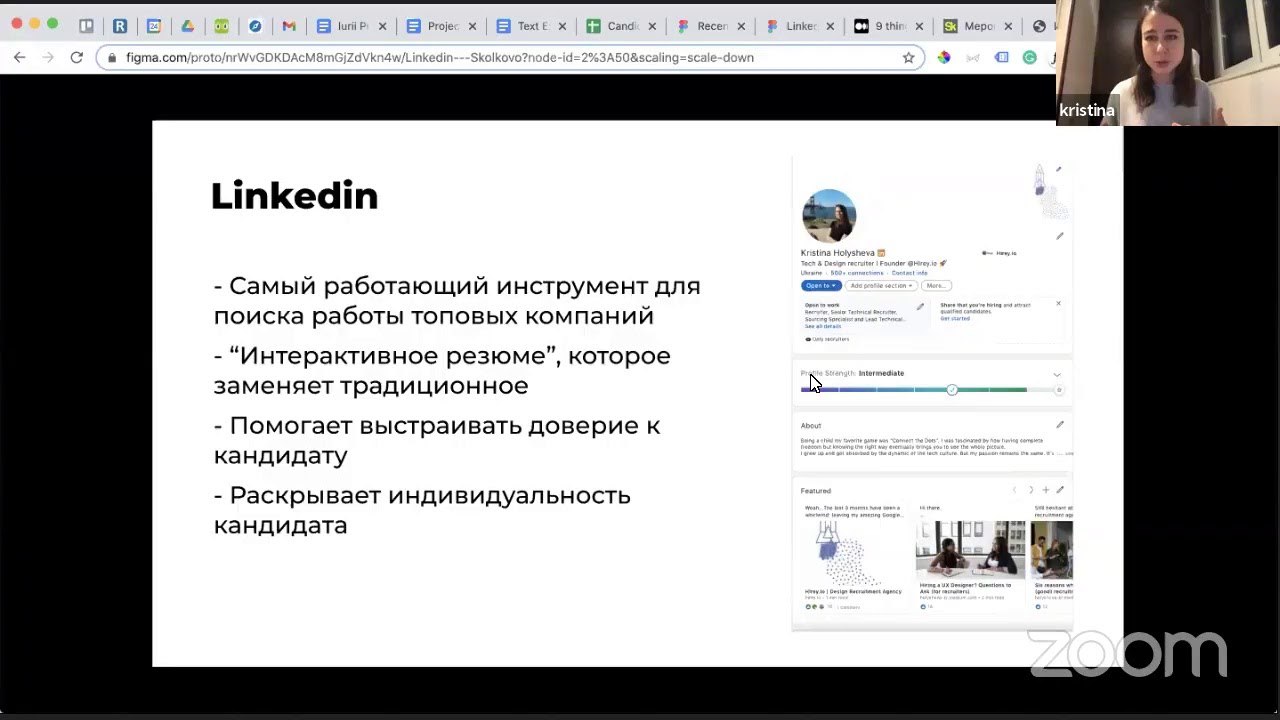Go to next Featured item arrow

1031,490
